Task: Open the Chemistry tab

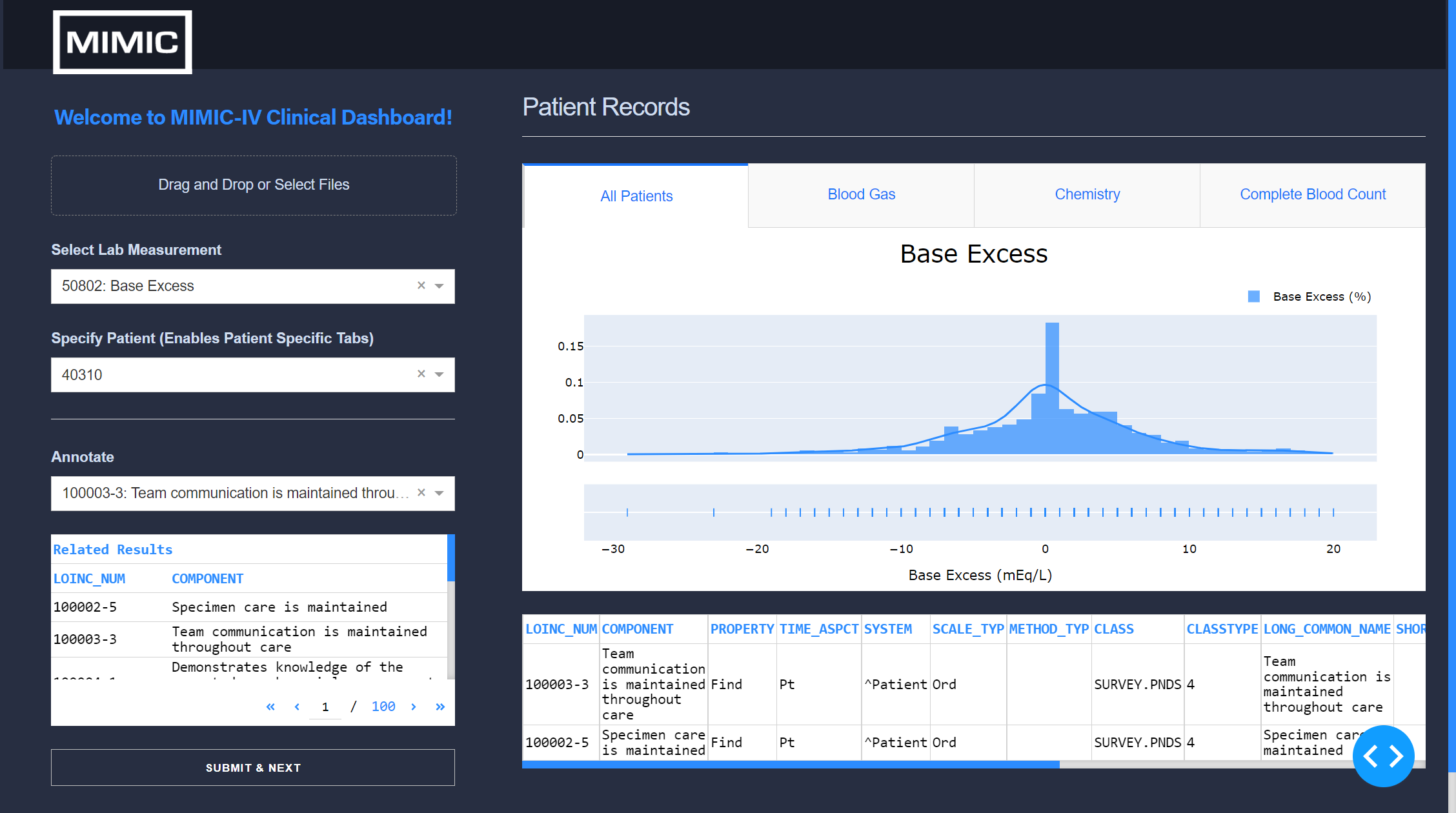Action: pyautogui.click(x=1087, y=194)
